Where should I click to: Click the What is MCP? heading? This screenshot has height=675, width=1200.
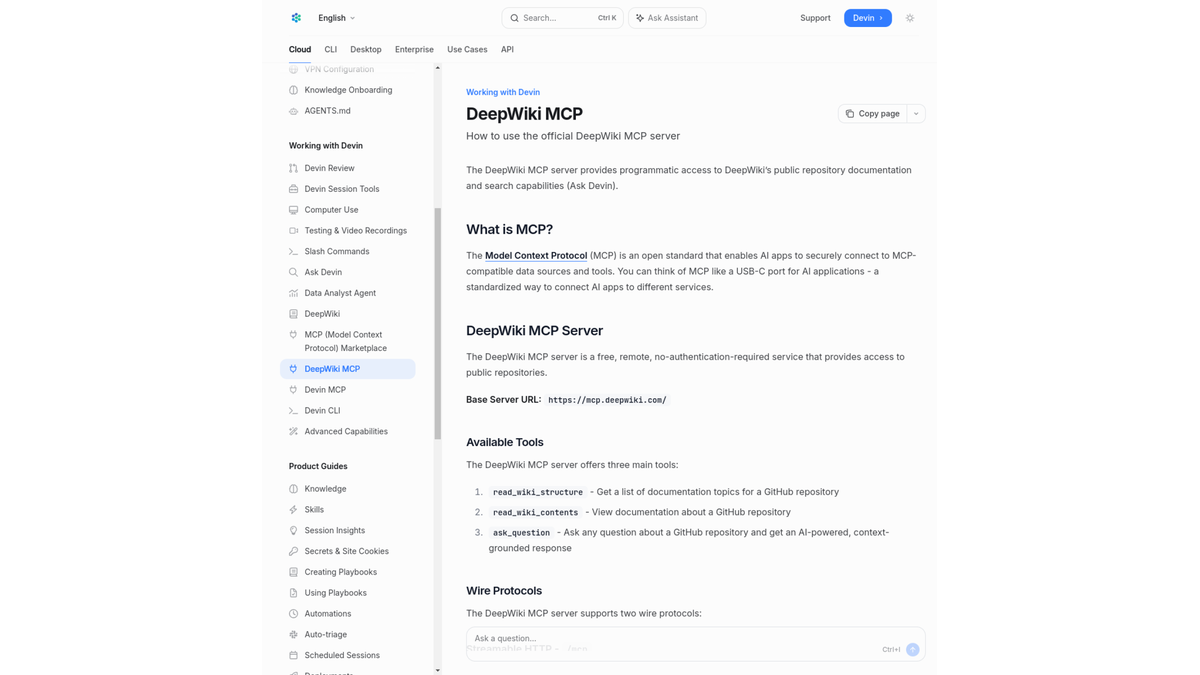coord(509,229)
